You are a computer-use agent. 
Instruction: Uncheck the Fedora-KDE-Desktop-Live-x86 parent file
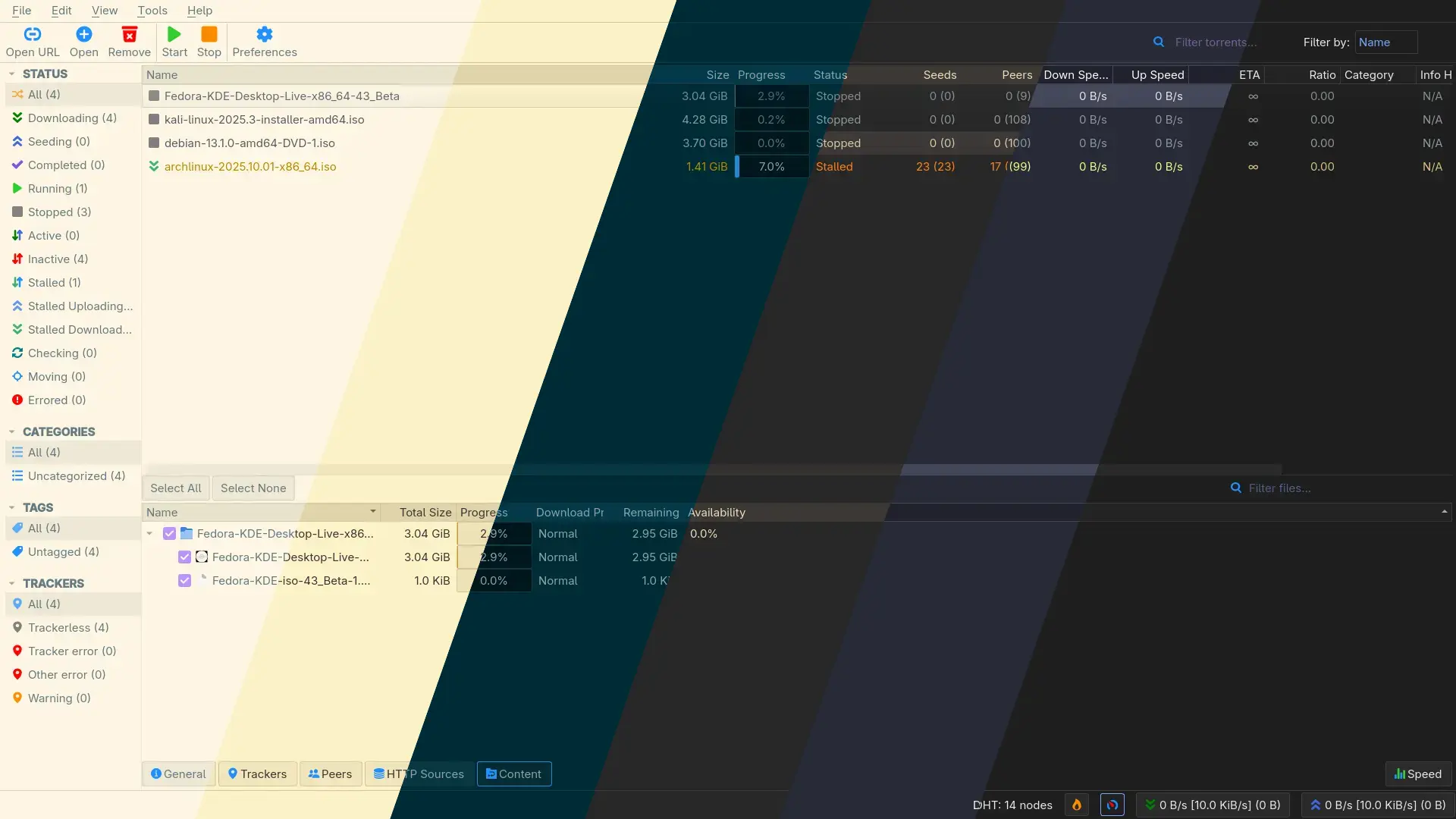click(x=169, y=533)
